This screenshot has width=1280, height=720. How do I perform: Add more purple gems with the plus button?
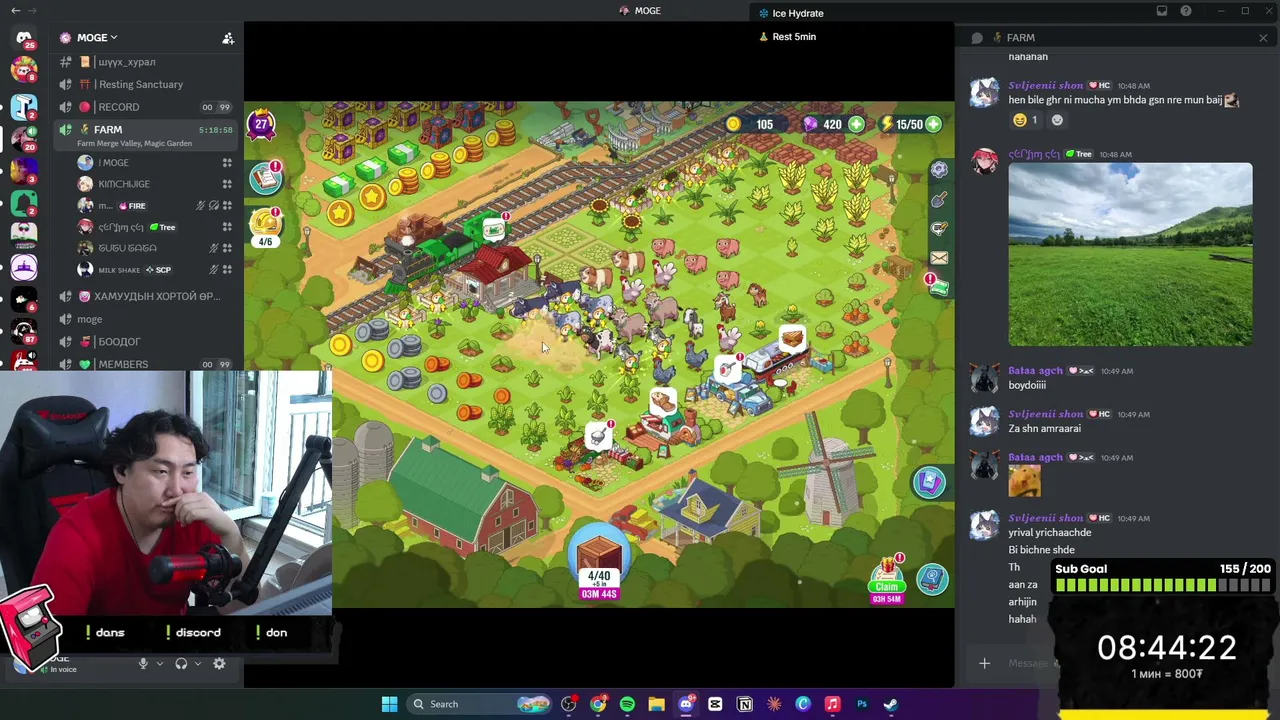point(857,124)
